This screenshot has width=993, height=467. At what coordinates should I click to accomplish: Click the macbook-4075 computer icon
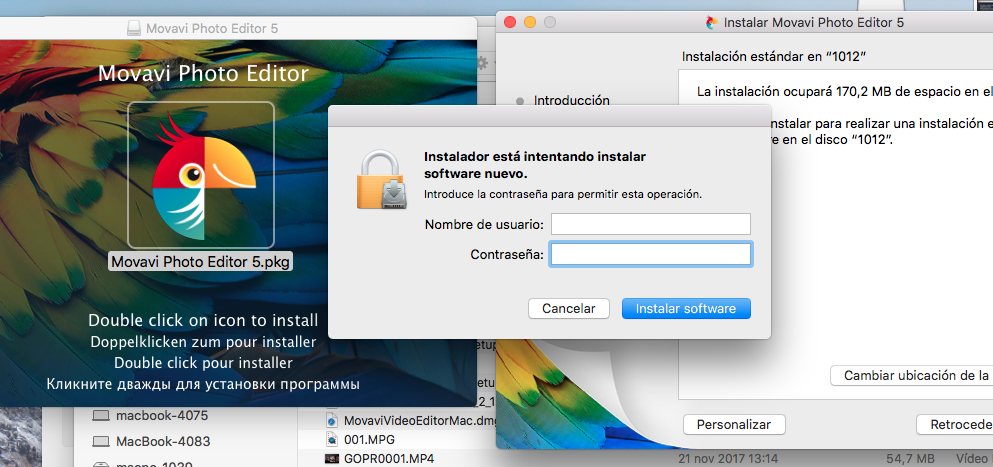(101, 416)
